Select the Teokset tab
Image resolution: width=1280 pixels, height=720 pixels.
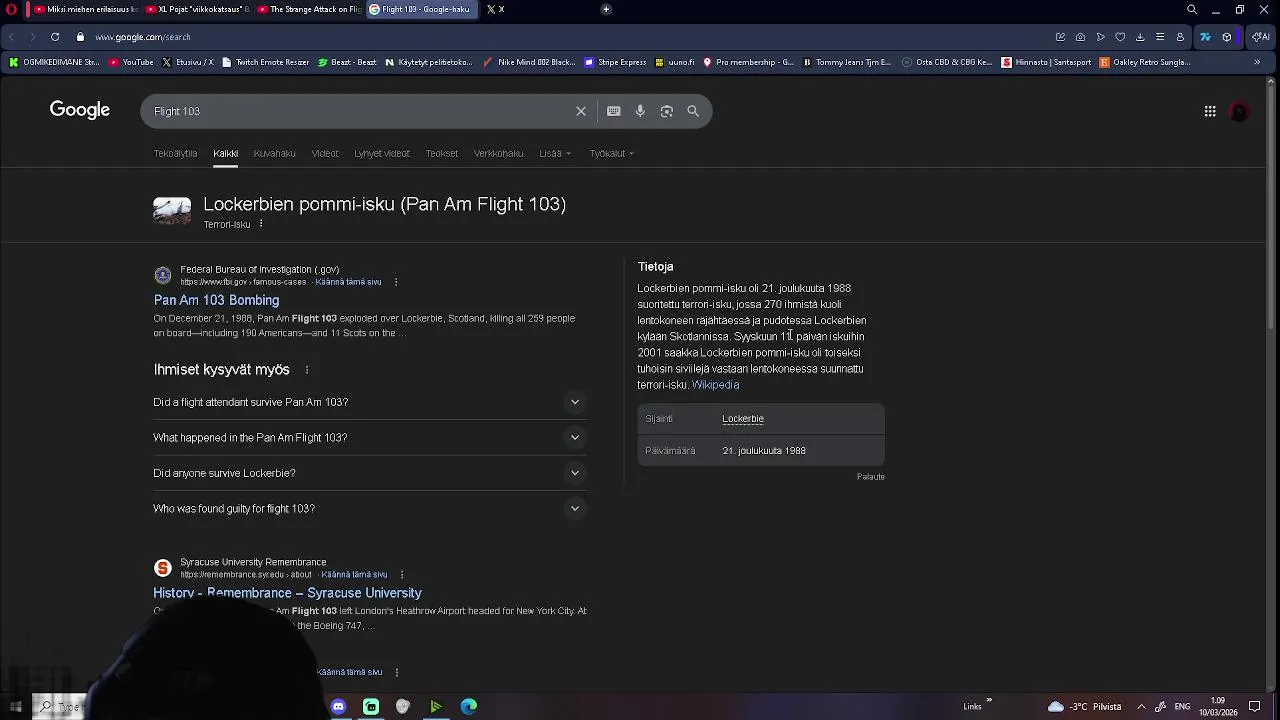point(441,153)
